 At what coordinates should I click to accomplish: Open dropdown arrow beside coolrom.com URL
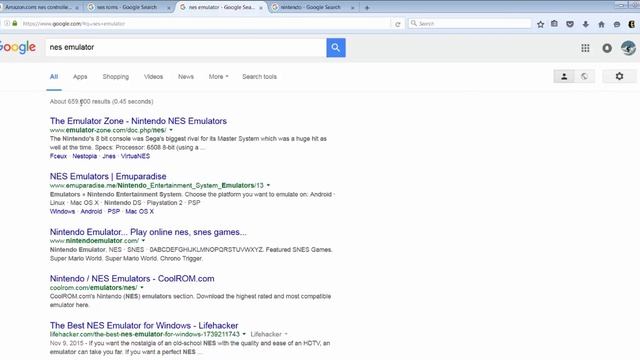coord(142,288)
